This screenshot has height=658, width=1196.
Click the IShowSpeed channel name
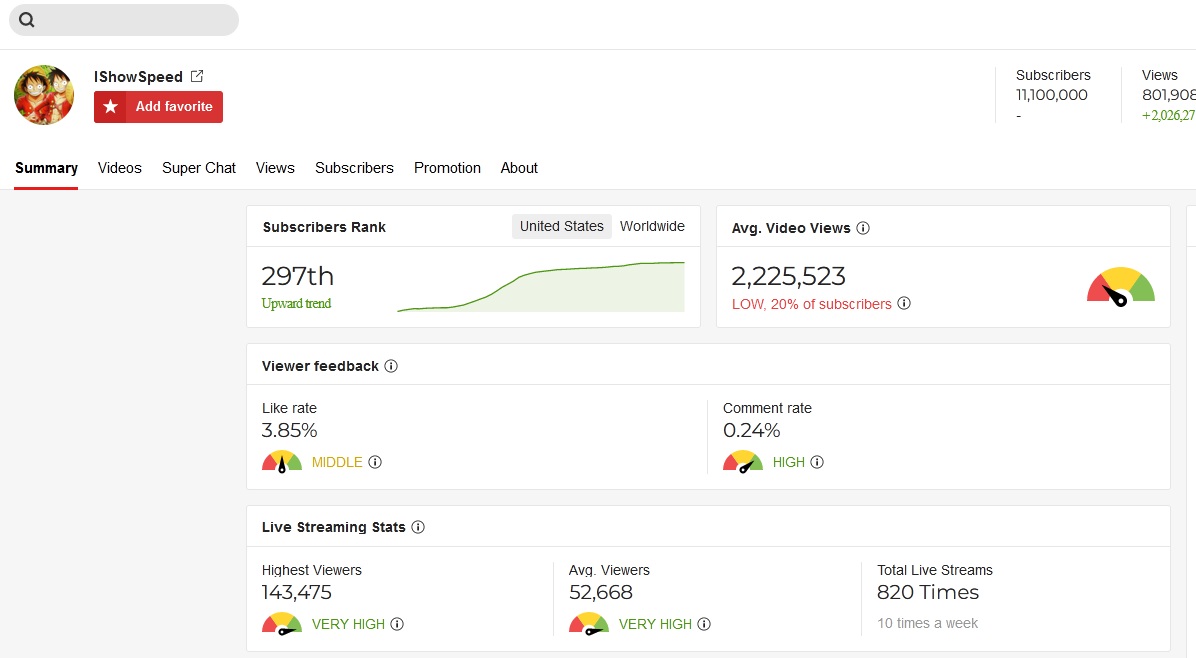138,76
